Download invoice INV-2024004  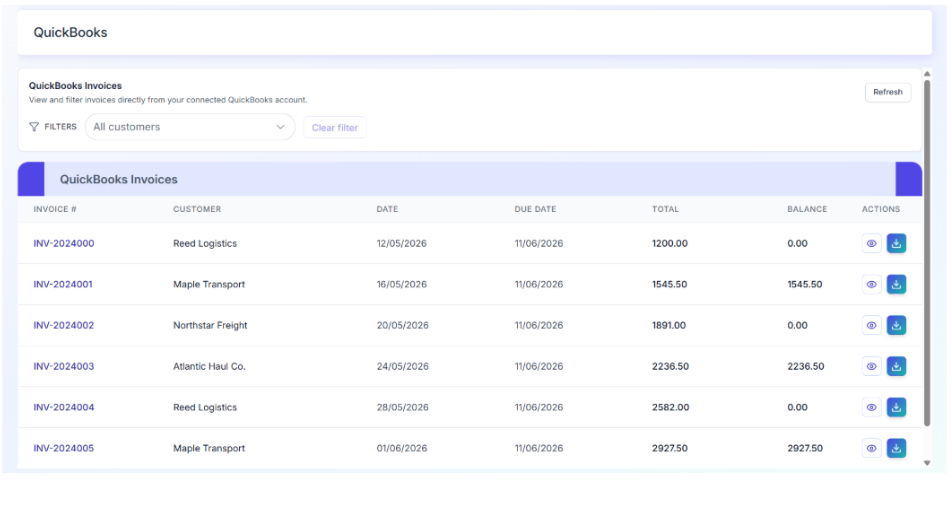[896, 407]
